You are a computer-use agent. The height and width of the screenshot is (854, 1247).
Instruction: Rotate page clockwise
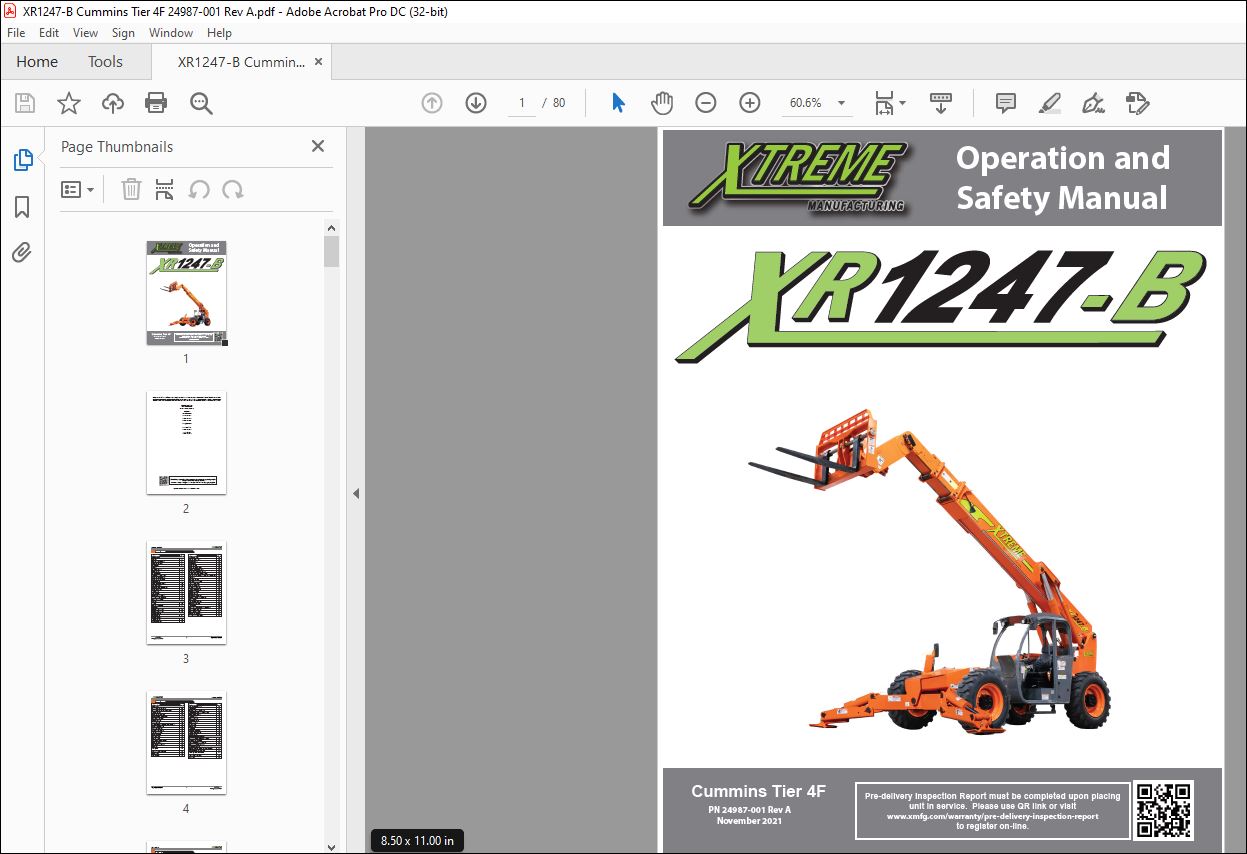233,189
